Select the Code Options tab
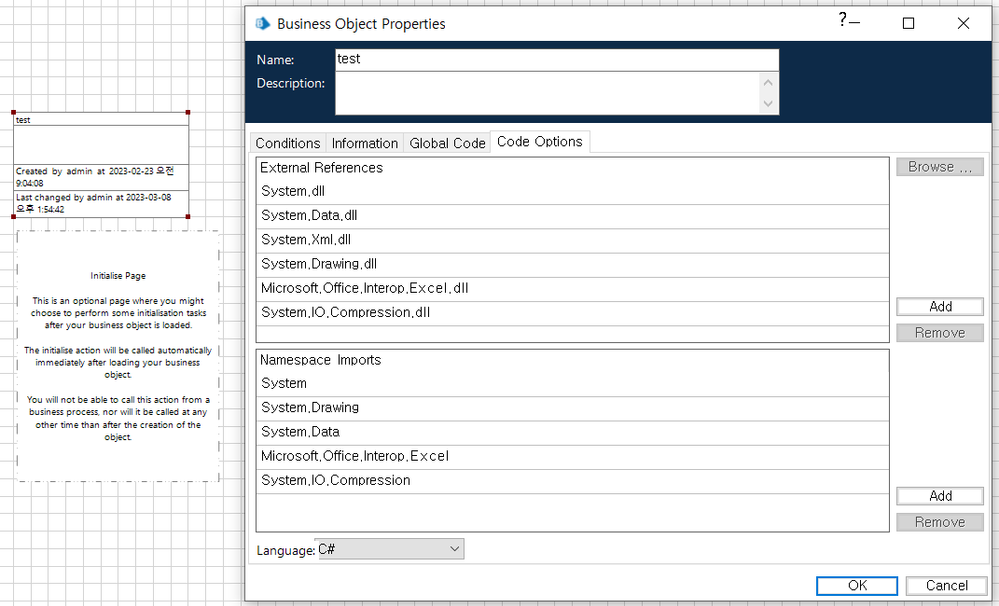Viewport: 999px width, 606px height. pos(540,141)
